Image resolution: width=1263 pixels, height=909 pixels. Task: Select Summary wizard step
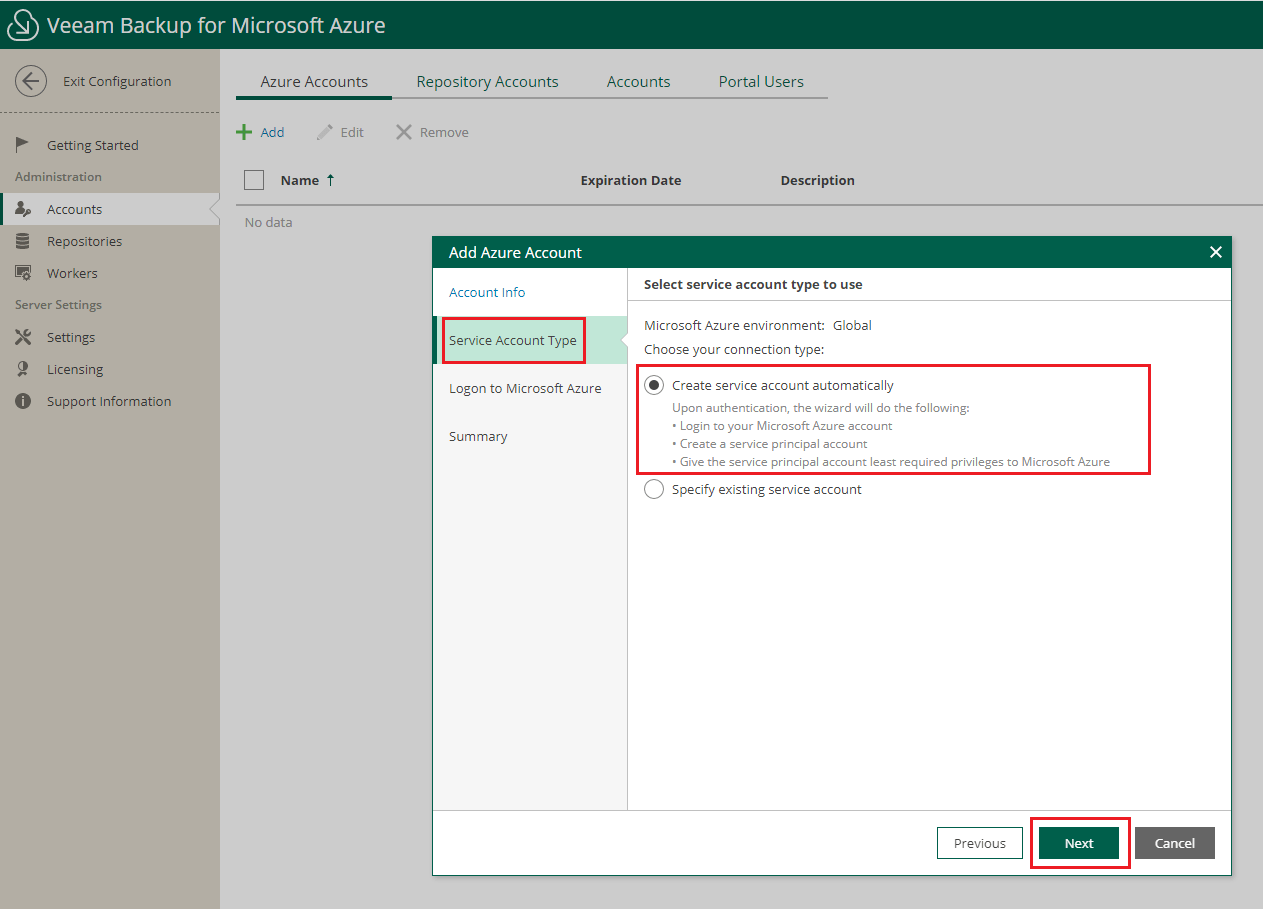[x=530, y=436]
